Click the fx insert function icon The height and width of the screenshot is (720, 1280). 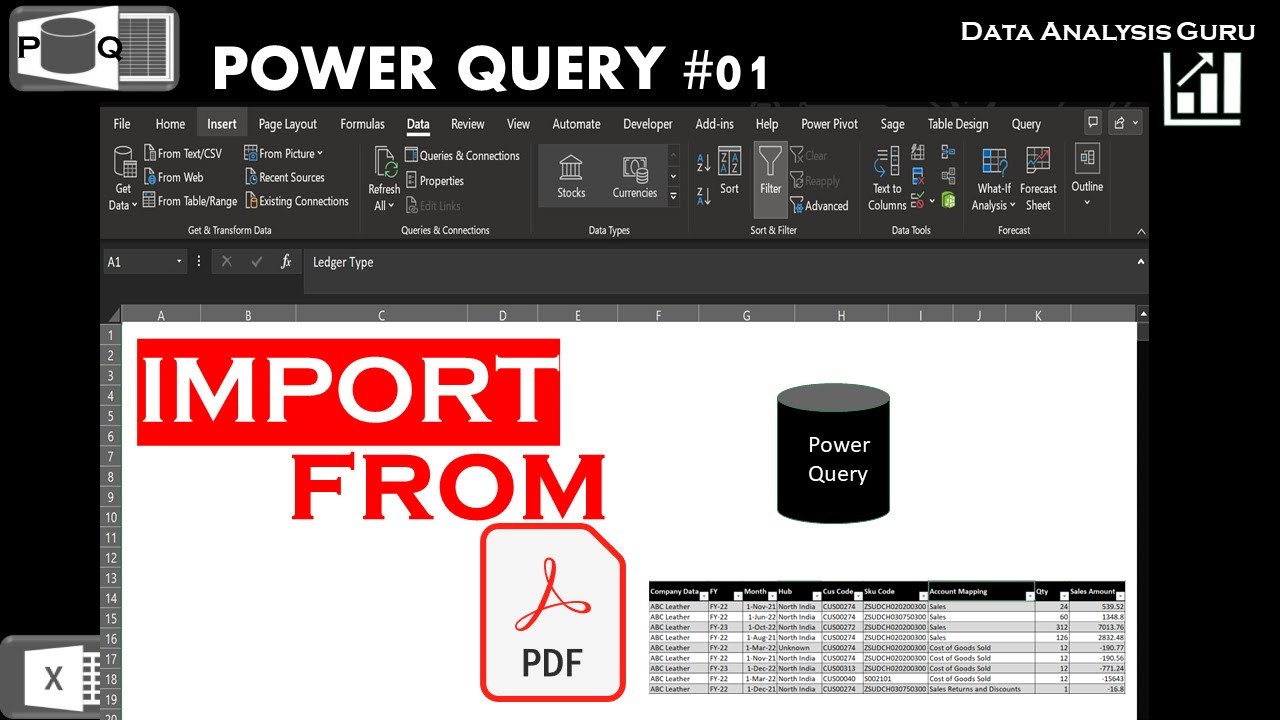286,262
